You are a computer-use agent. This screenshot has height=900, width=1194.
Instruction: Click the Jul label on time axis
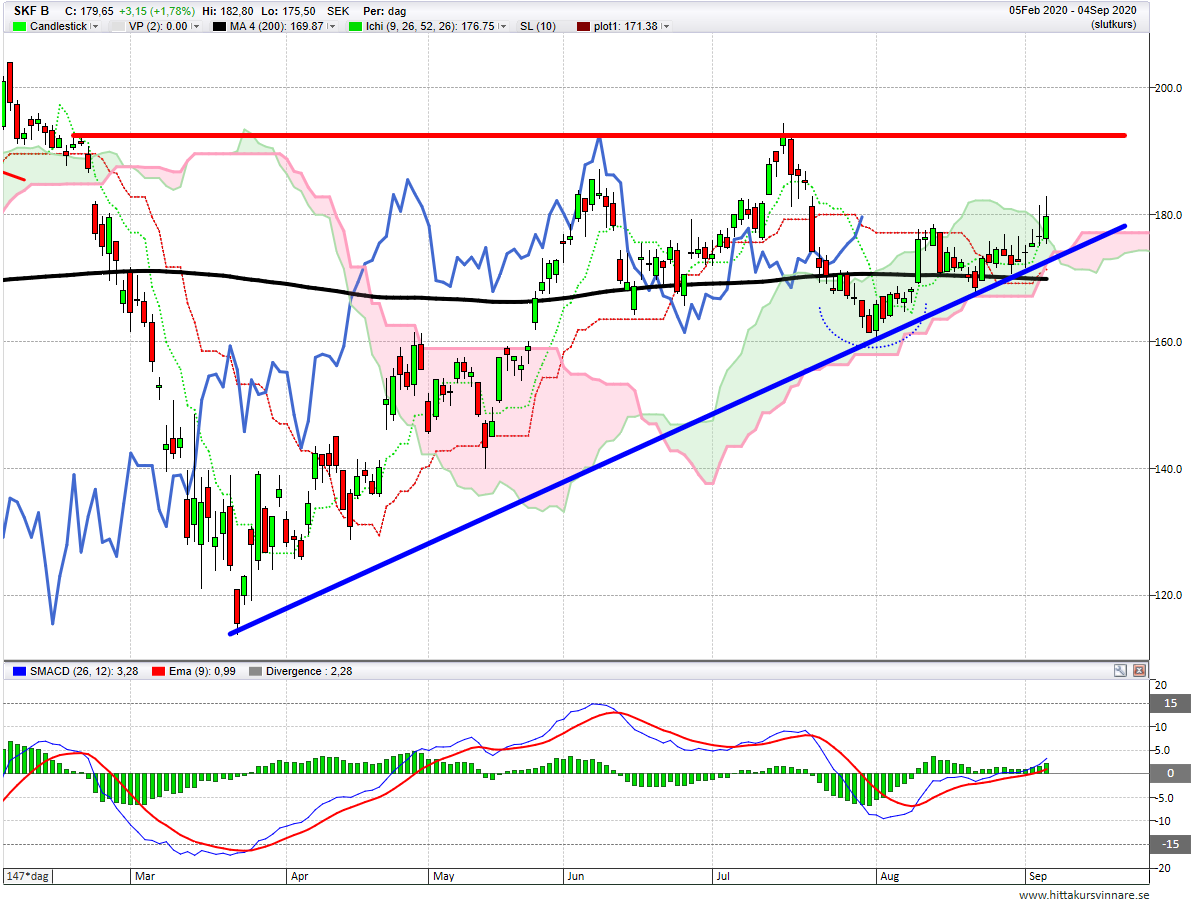point(723,876)
